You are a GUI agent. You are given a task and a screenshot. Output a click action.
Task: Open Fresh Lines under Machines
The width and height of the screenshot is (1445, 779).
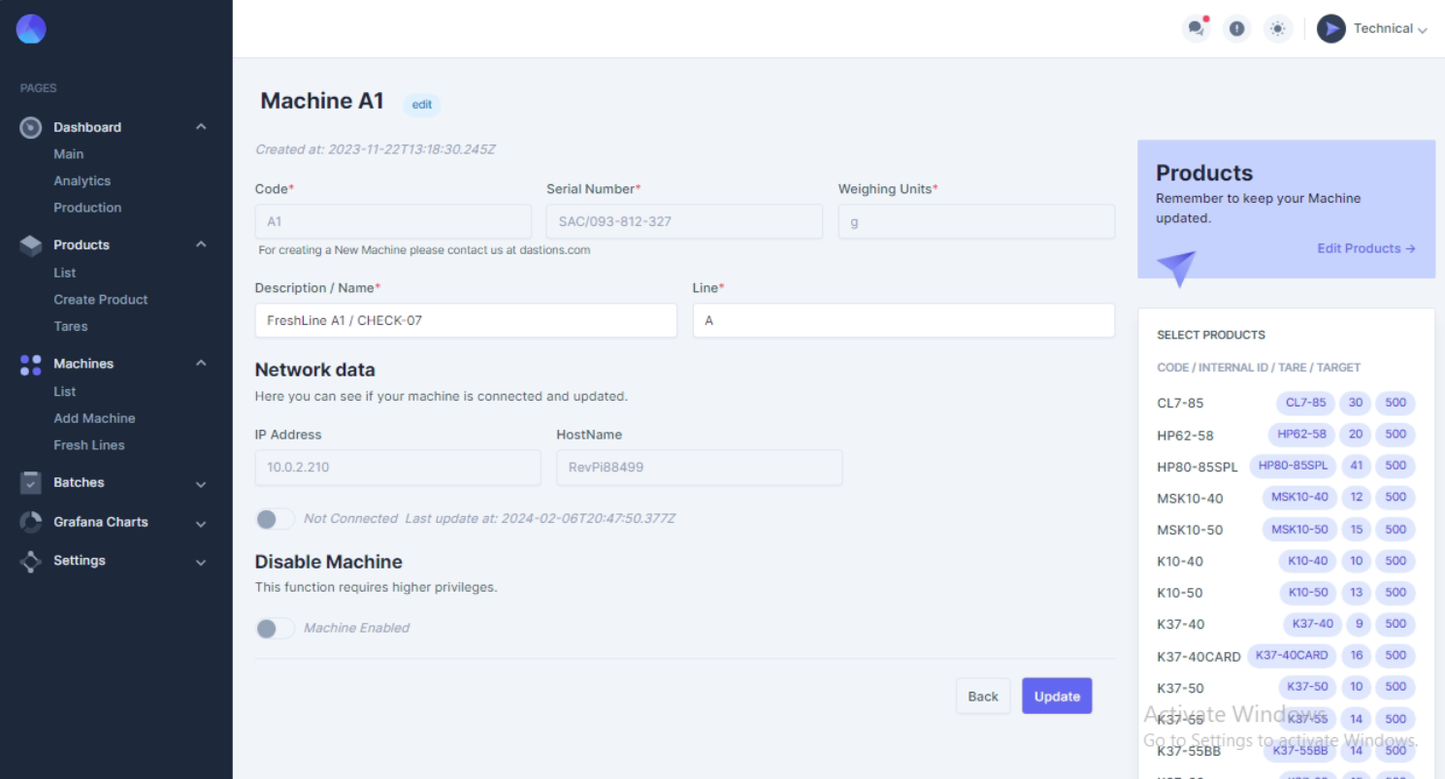click(x=89, y=445)
